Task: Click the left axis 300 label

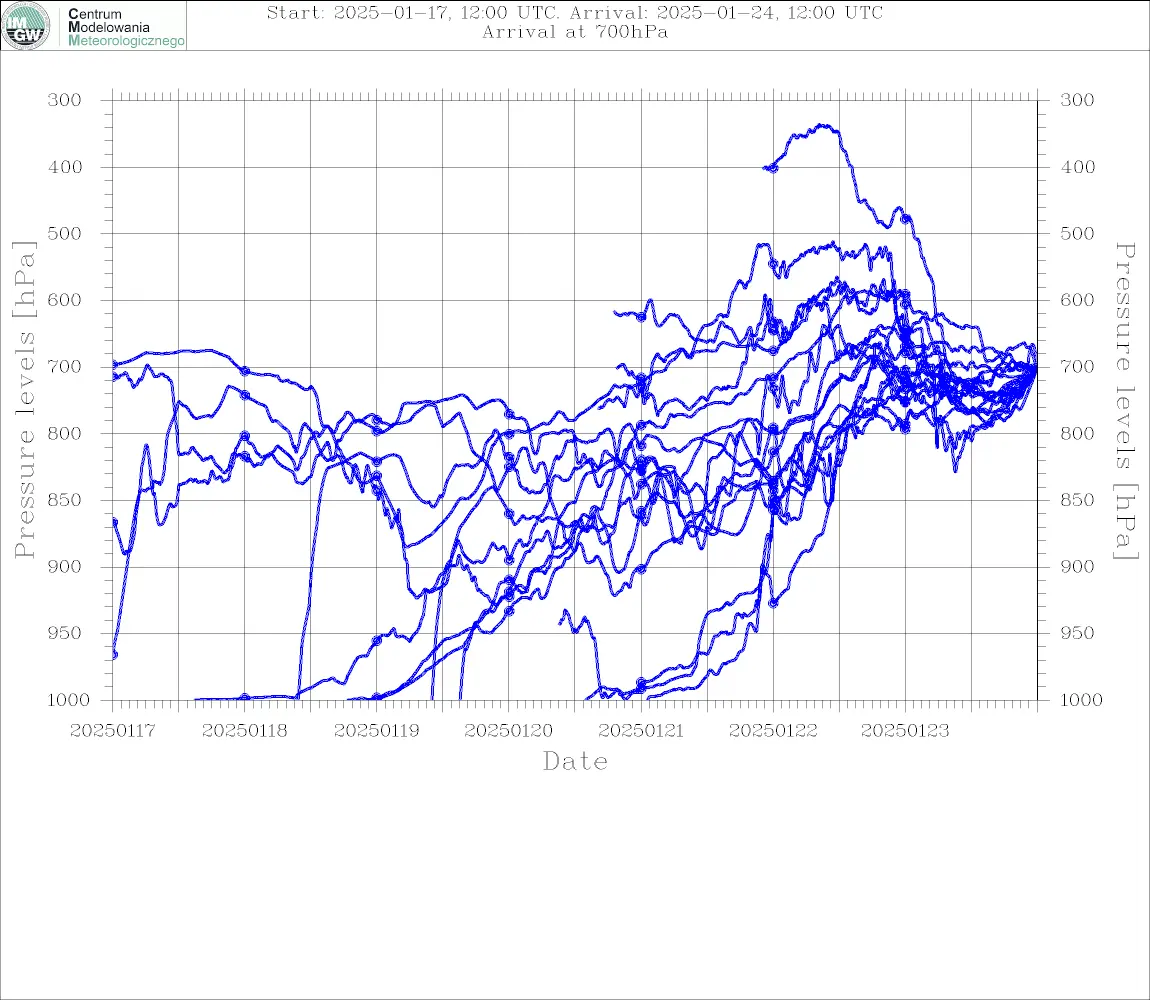Action: click(x=65, y=100)
